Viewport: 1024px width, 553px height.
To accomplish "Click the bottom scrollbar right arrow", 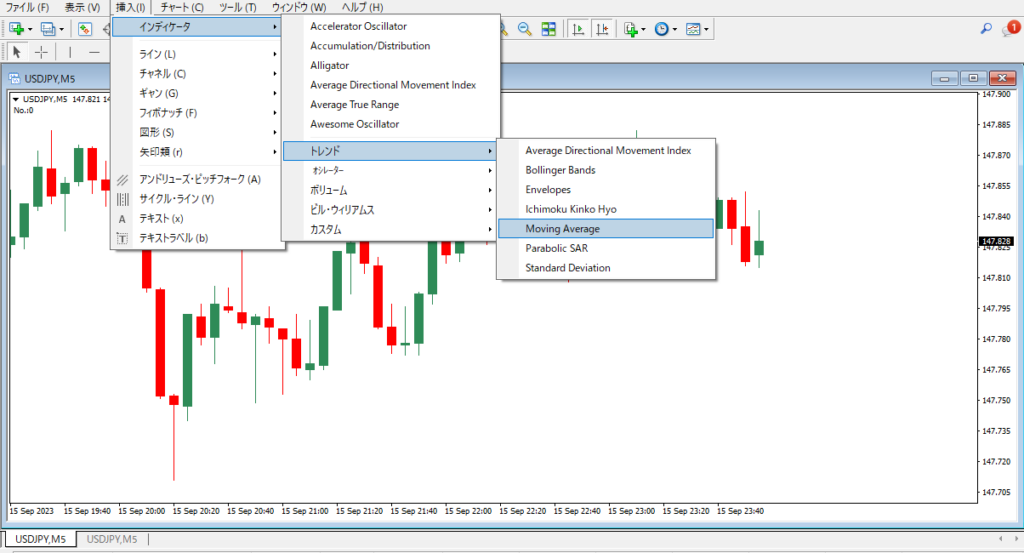I will (x=1015, y=524).
